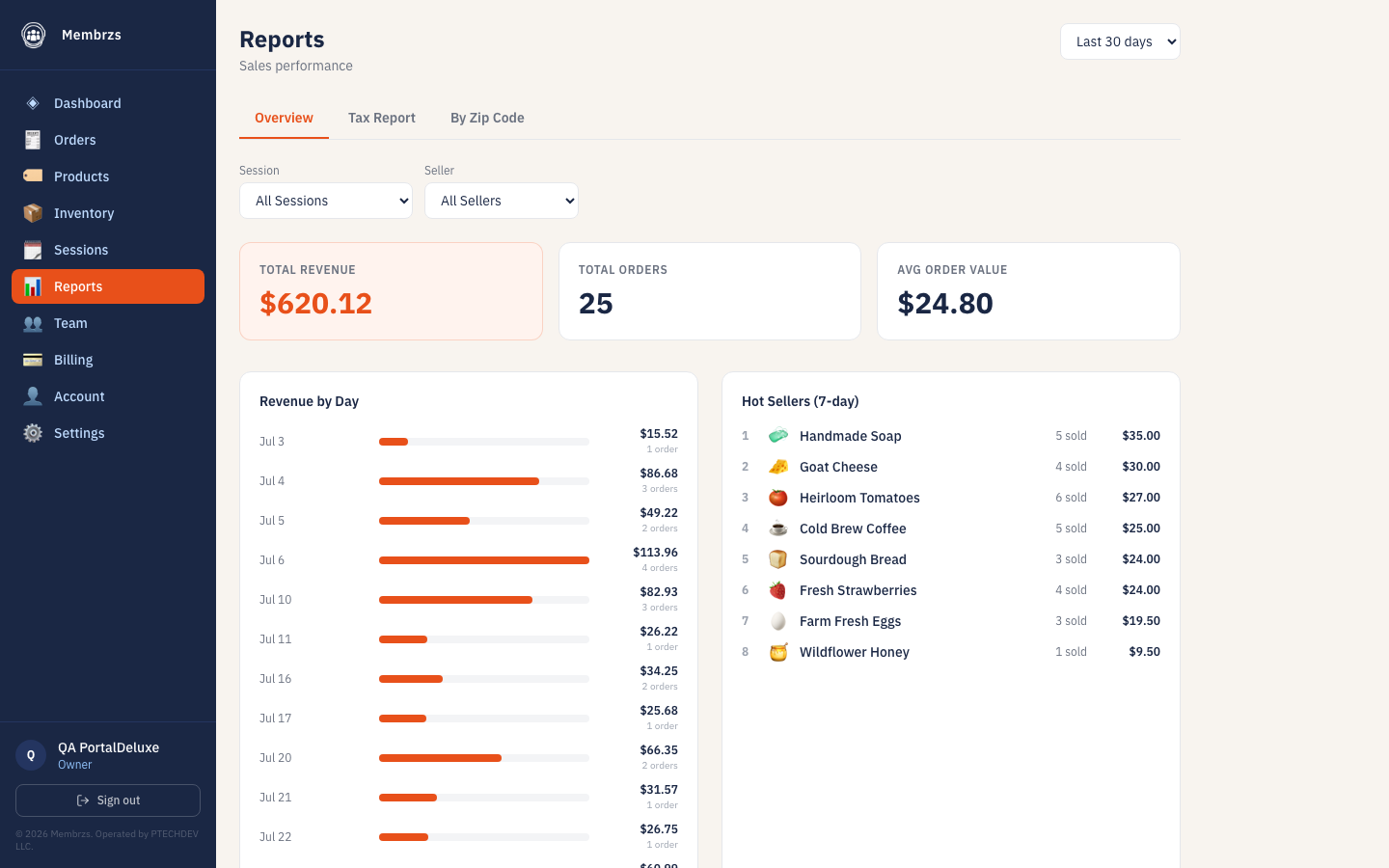This screenshot has height=868, width=1389.
Task: Switch to the Tax Report tab
Action: [382, 118]
